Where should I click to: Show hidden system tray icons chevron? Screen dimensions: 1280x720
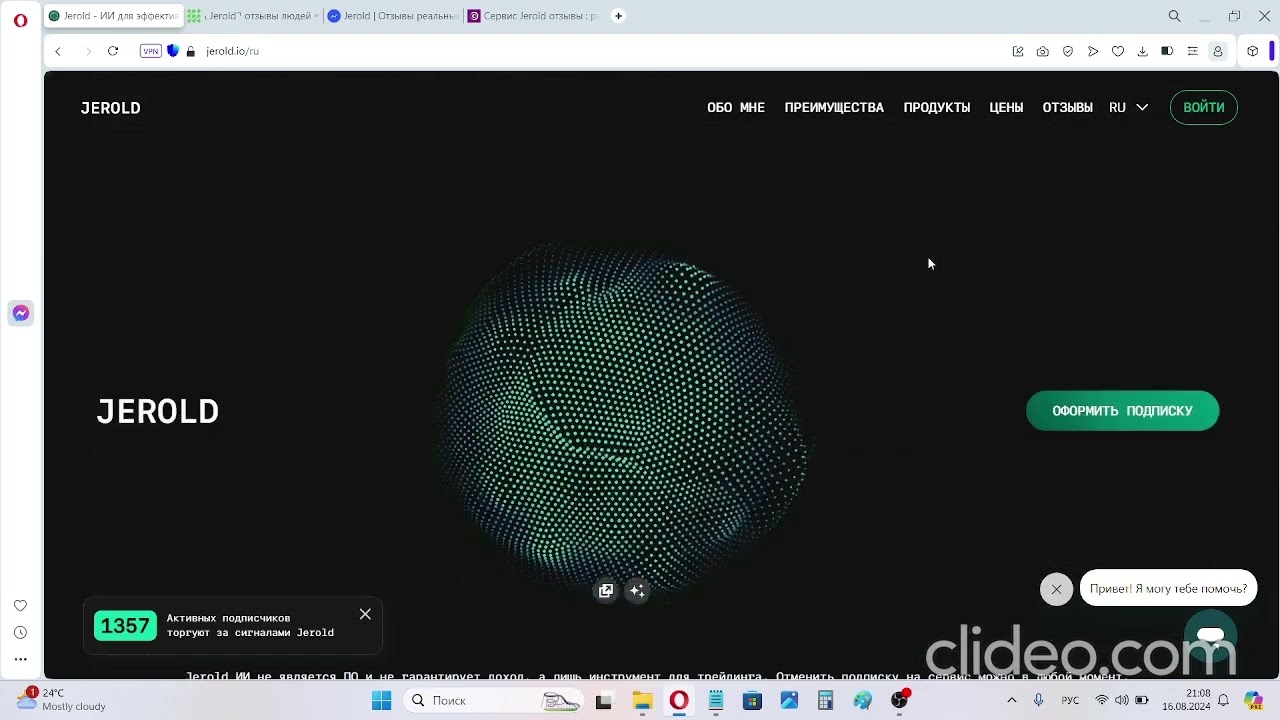(x=1012, y=701)
